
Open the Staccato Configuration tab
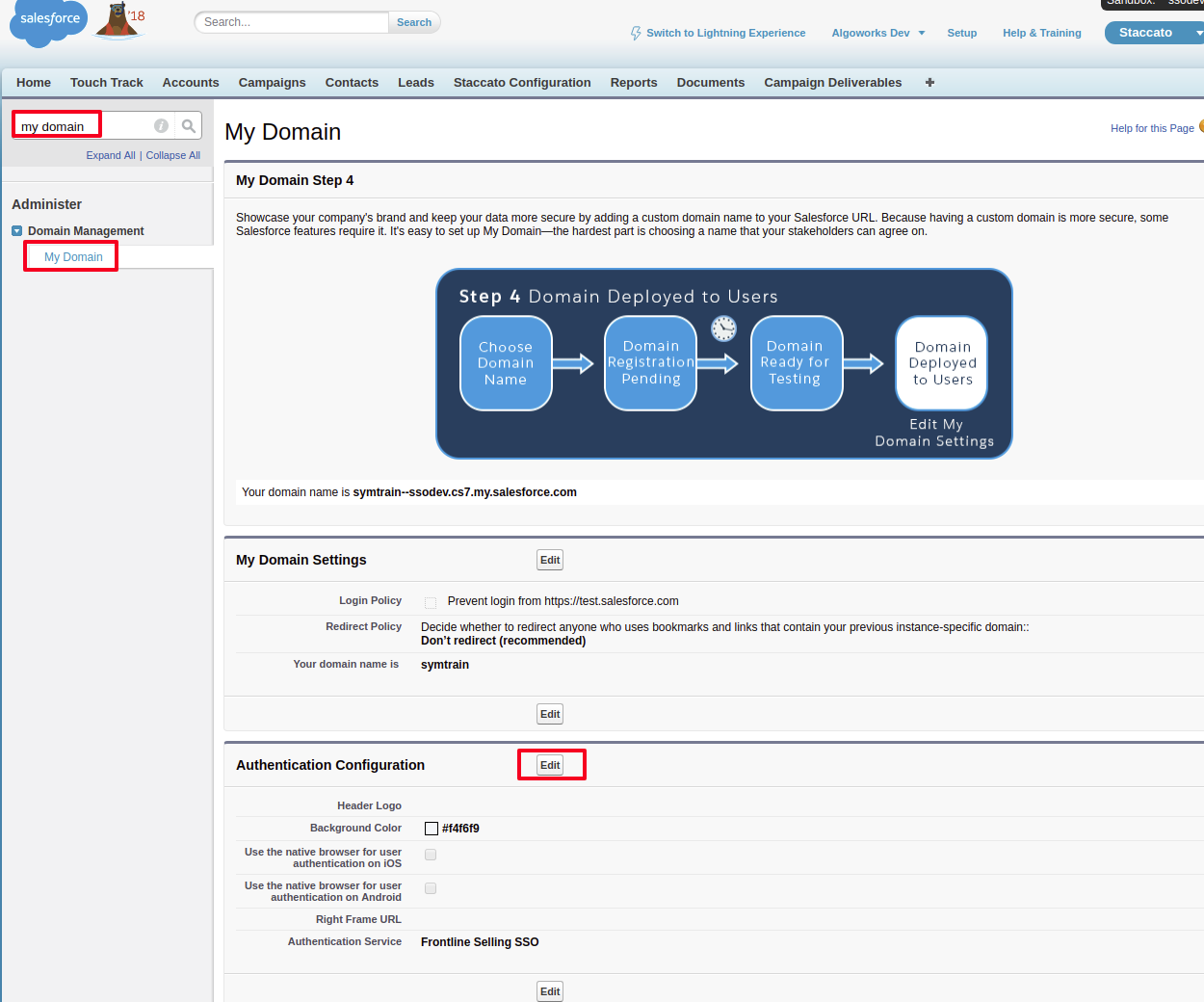(522, 83)
